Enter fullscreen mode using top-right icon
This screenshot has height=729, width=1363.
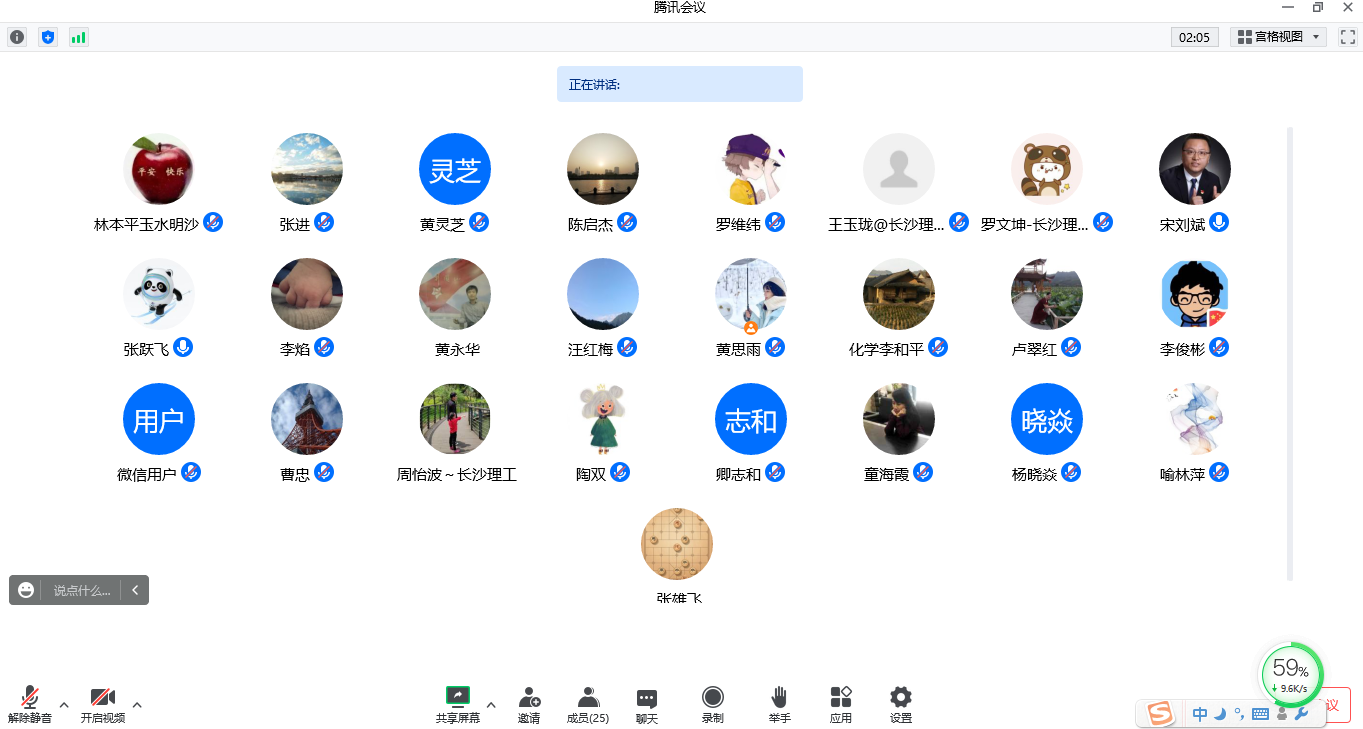point(1347,37)
